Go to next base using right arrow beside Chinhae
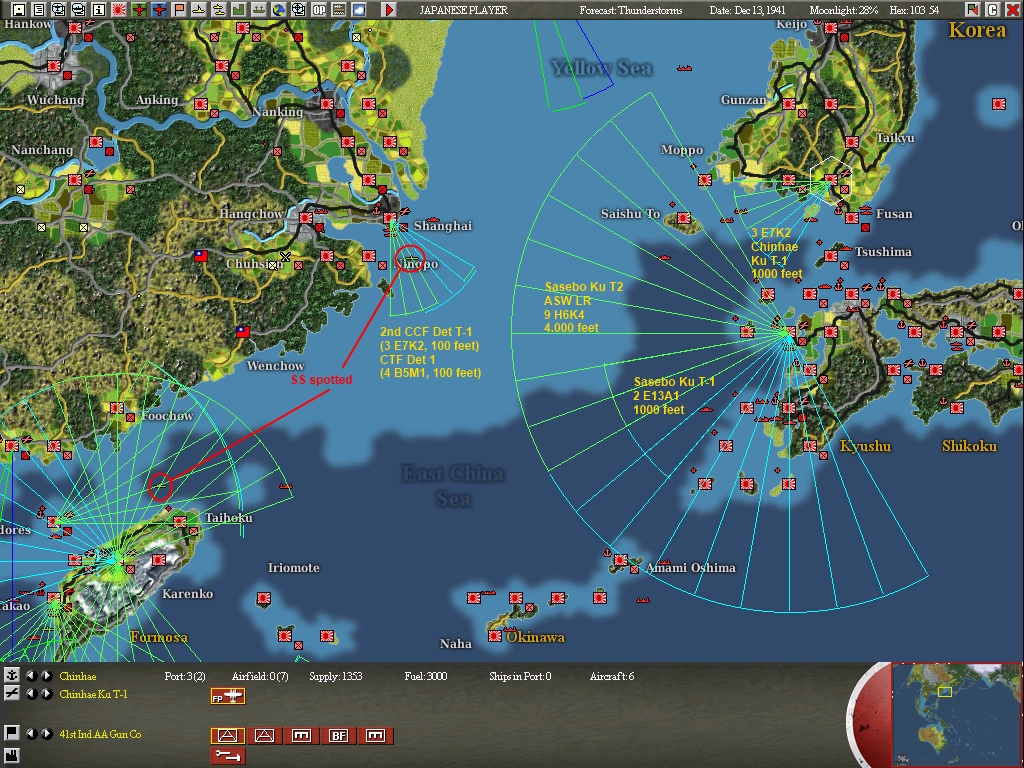 pyautogui.click(x=46, y=676)
